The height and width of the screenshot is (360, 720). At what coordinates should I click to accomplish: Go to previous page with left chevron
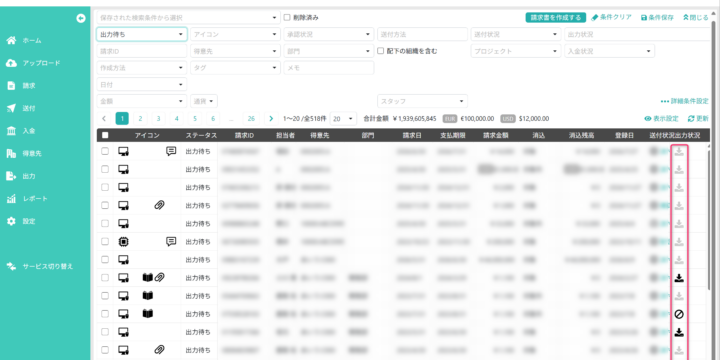tap(104, 118)
